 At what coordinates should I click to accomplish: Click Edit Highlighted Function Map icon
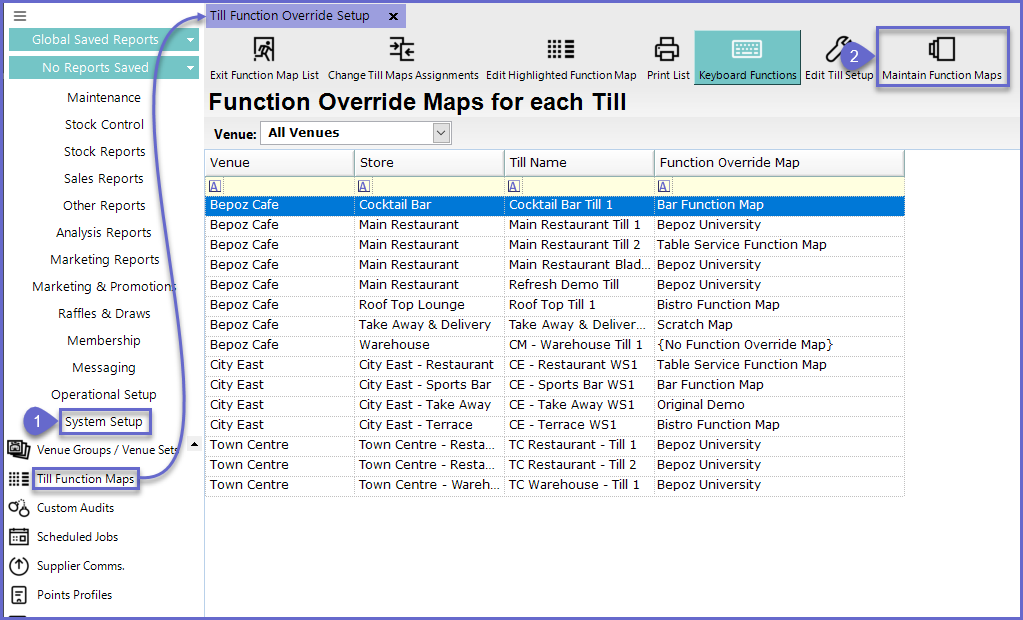click(560, 50)
